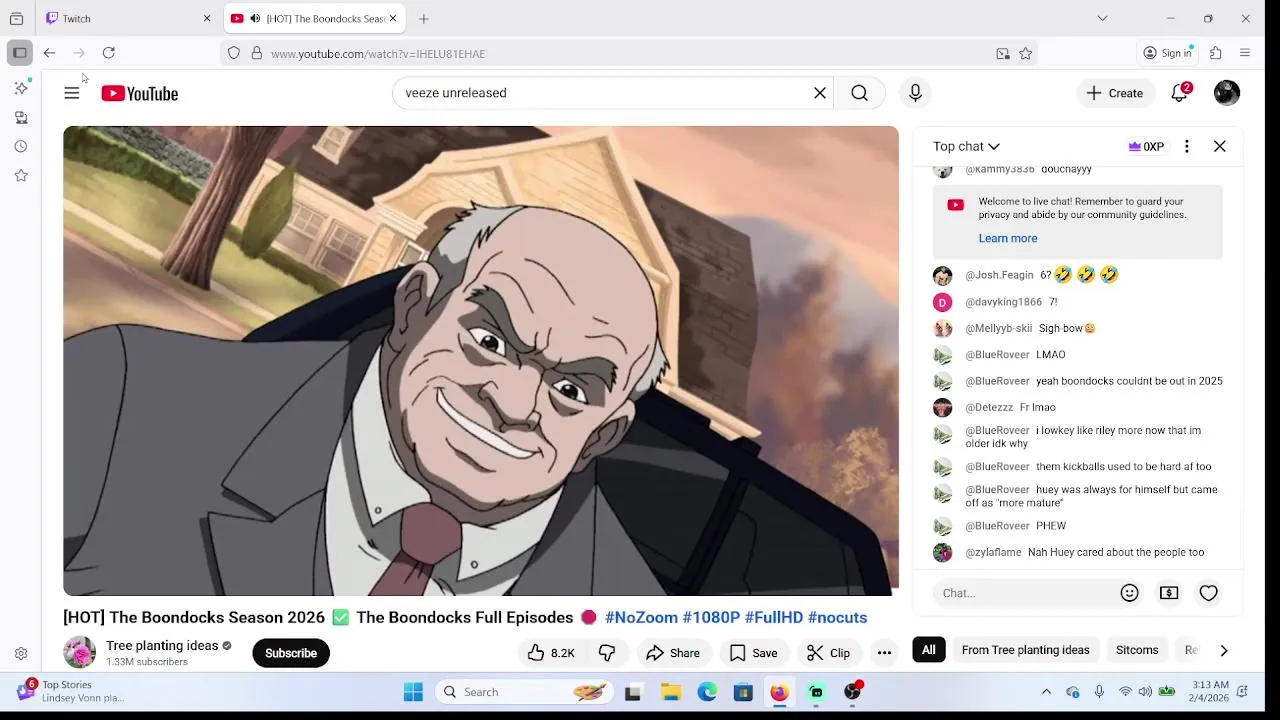The height and width of the screenshot is (720, 1280).
Task: Go to YouTube home via logo
Action: 140,93
